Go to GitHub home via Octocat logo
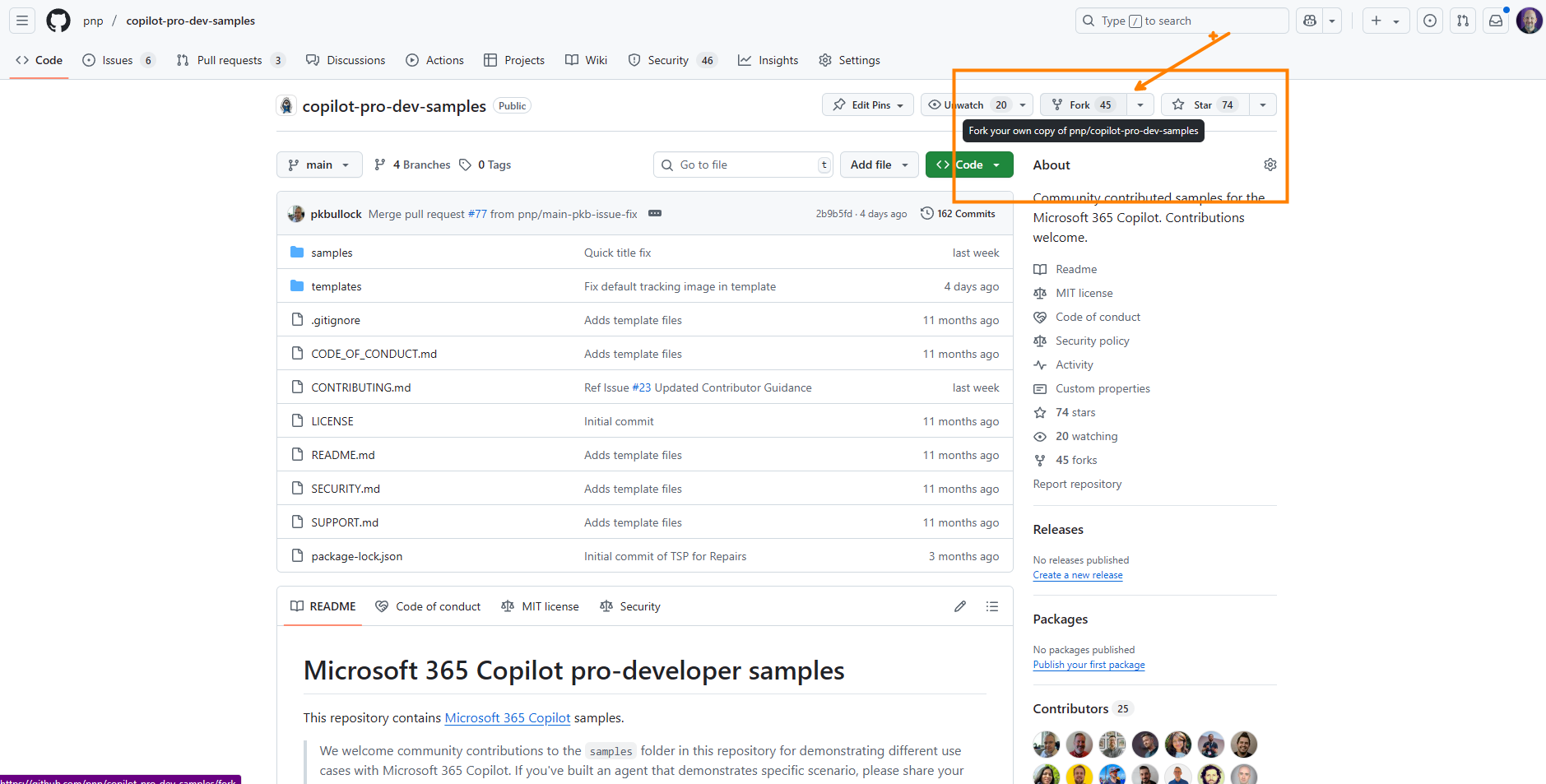Screen dimensions: 1546x784 [58, 21]
